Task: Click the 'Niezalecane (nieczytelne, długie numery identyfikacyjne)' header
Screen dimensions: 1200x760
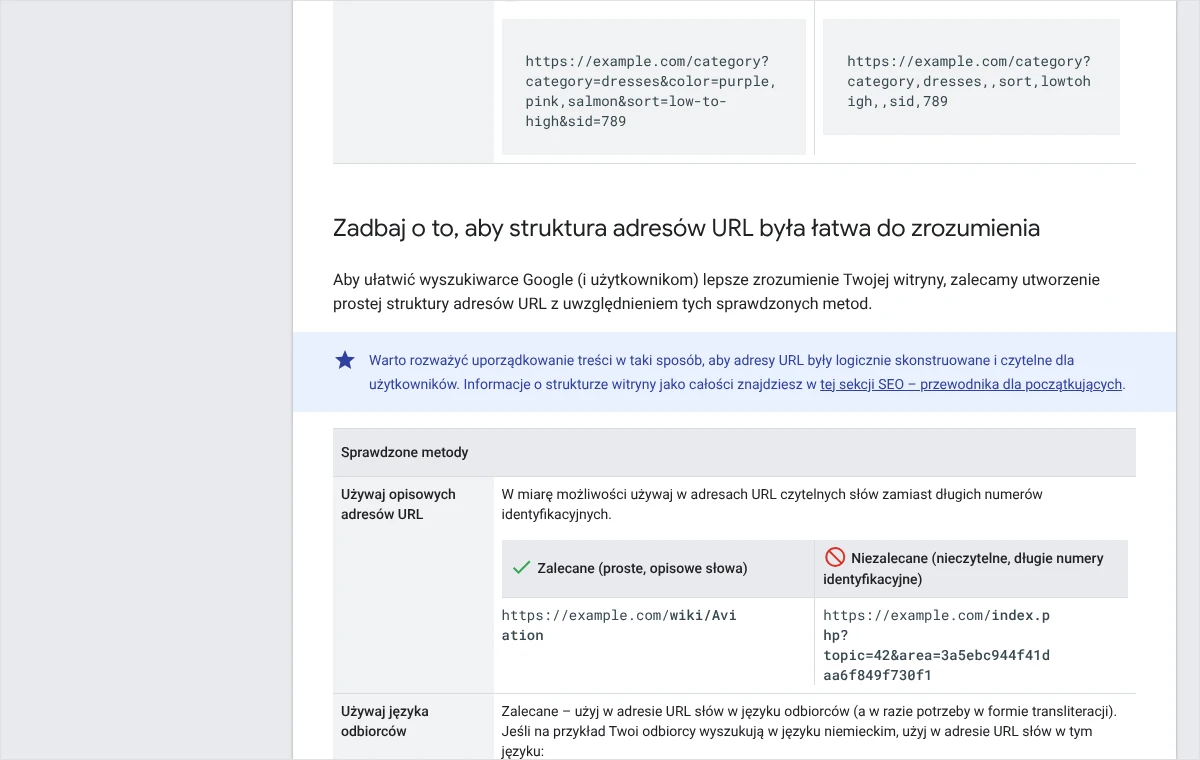Action: tap(971, 569)
